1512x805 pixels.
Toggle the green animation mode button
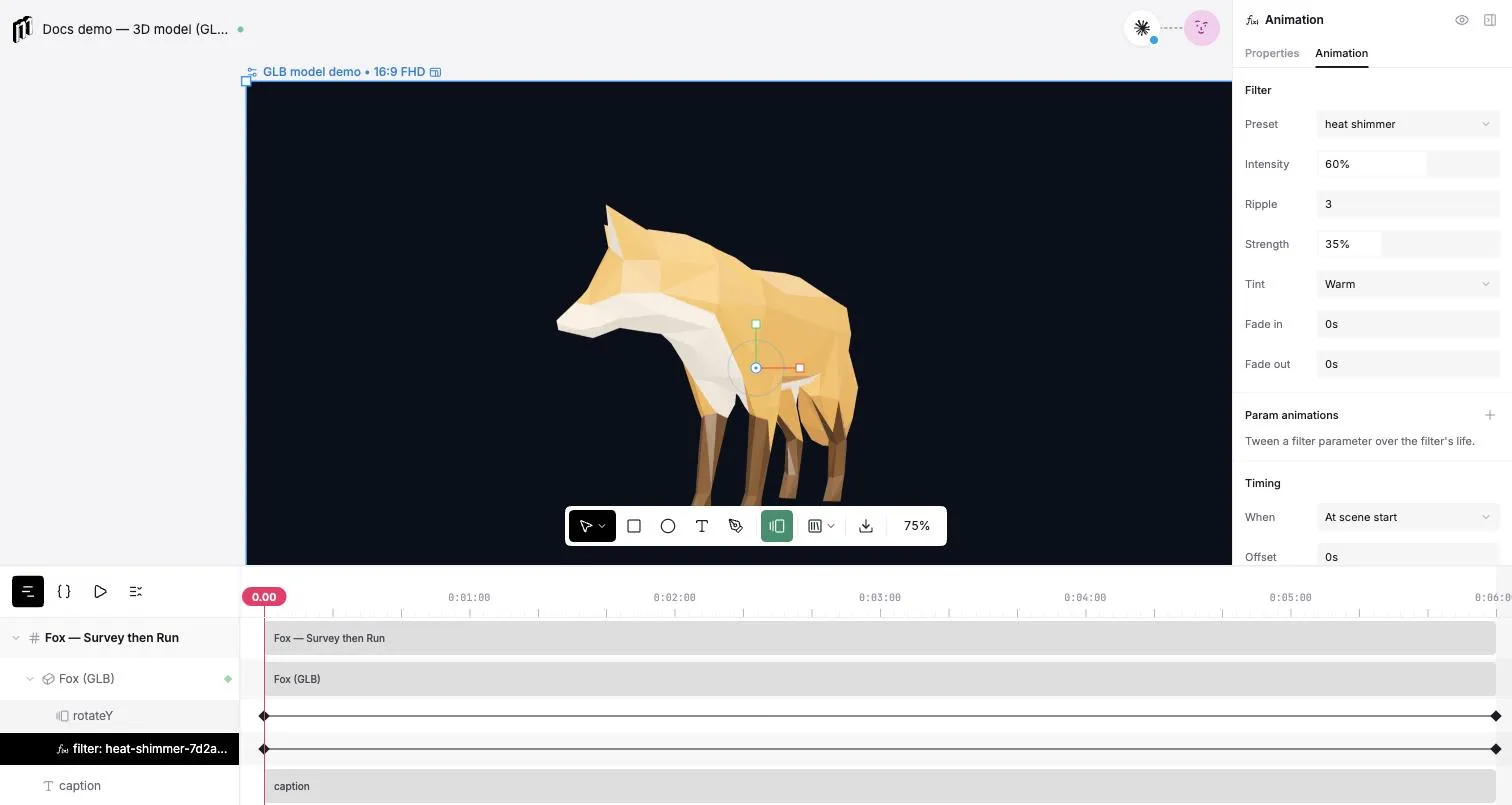click(x=777, y=526)
